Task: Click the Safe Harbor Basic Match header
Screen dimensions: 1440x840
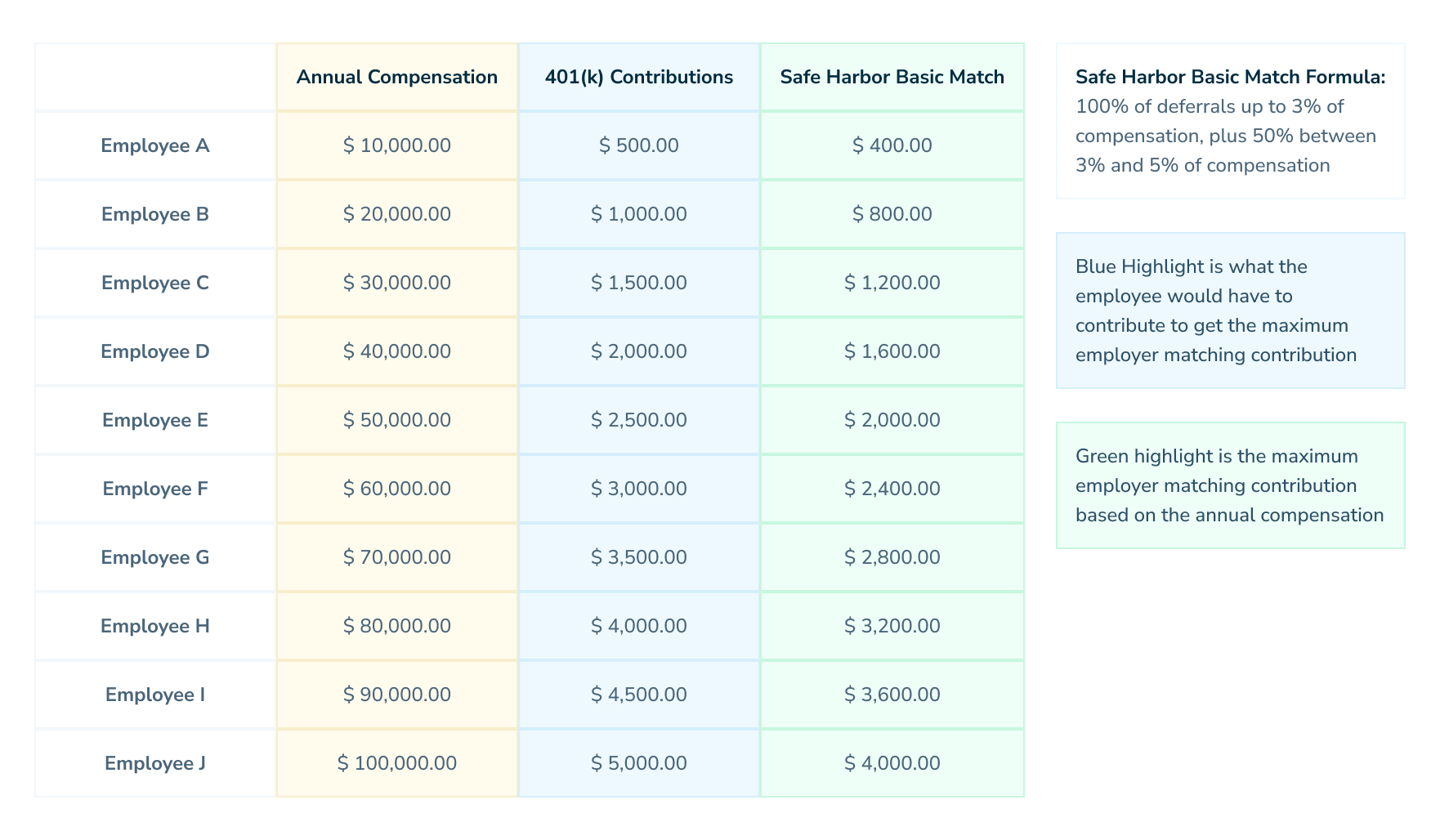Action: [892, 77]
